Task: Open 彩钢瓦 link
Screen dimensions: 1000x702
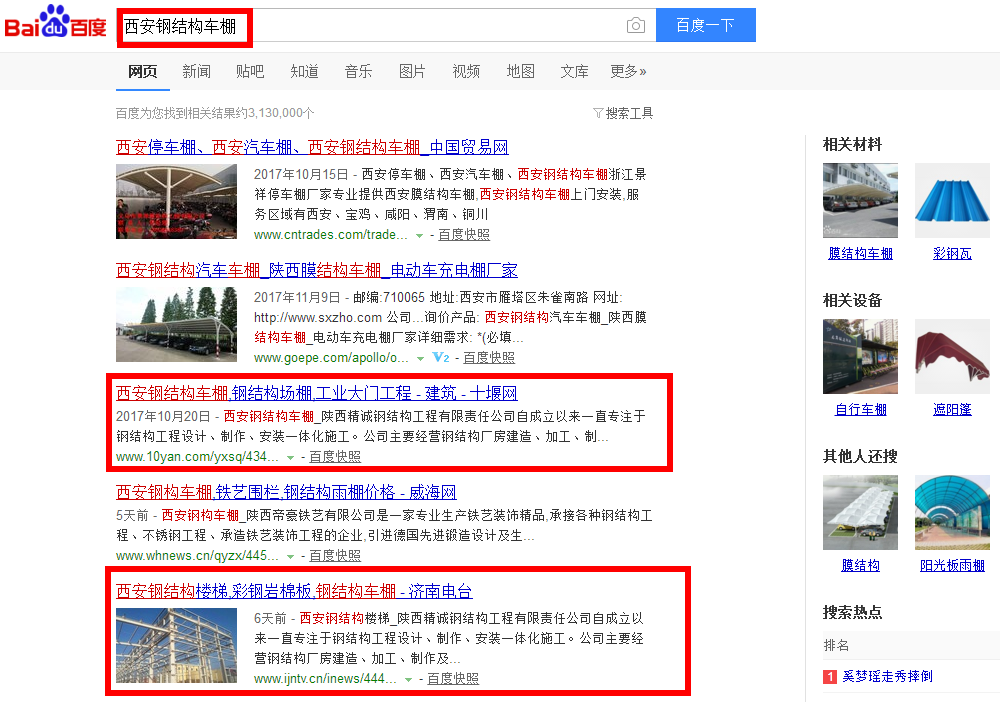Action: [x=952, y=254]
